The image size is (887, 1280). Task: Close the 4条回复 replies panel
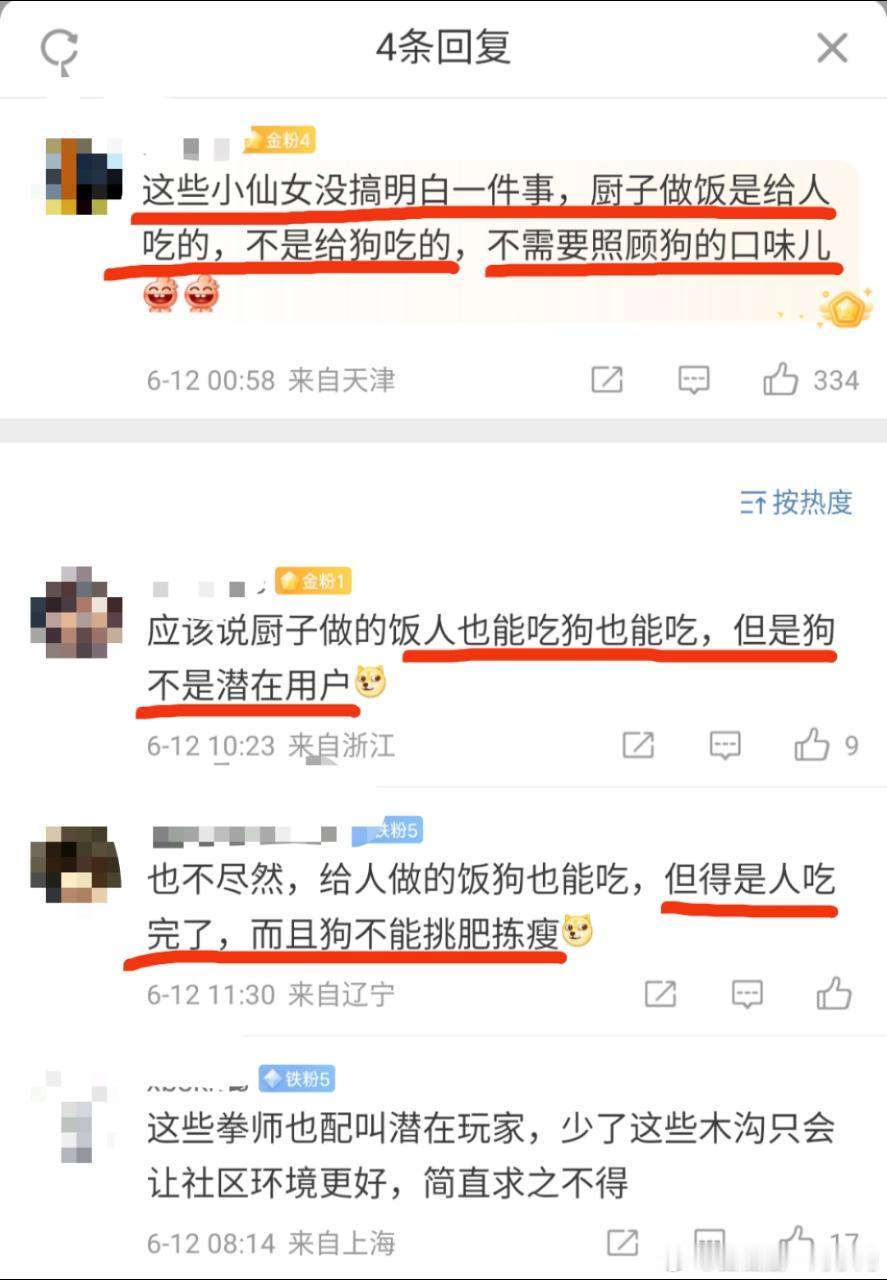coord(832,48)
